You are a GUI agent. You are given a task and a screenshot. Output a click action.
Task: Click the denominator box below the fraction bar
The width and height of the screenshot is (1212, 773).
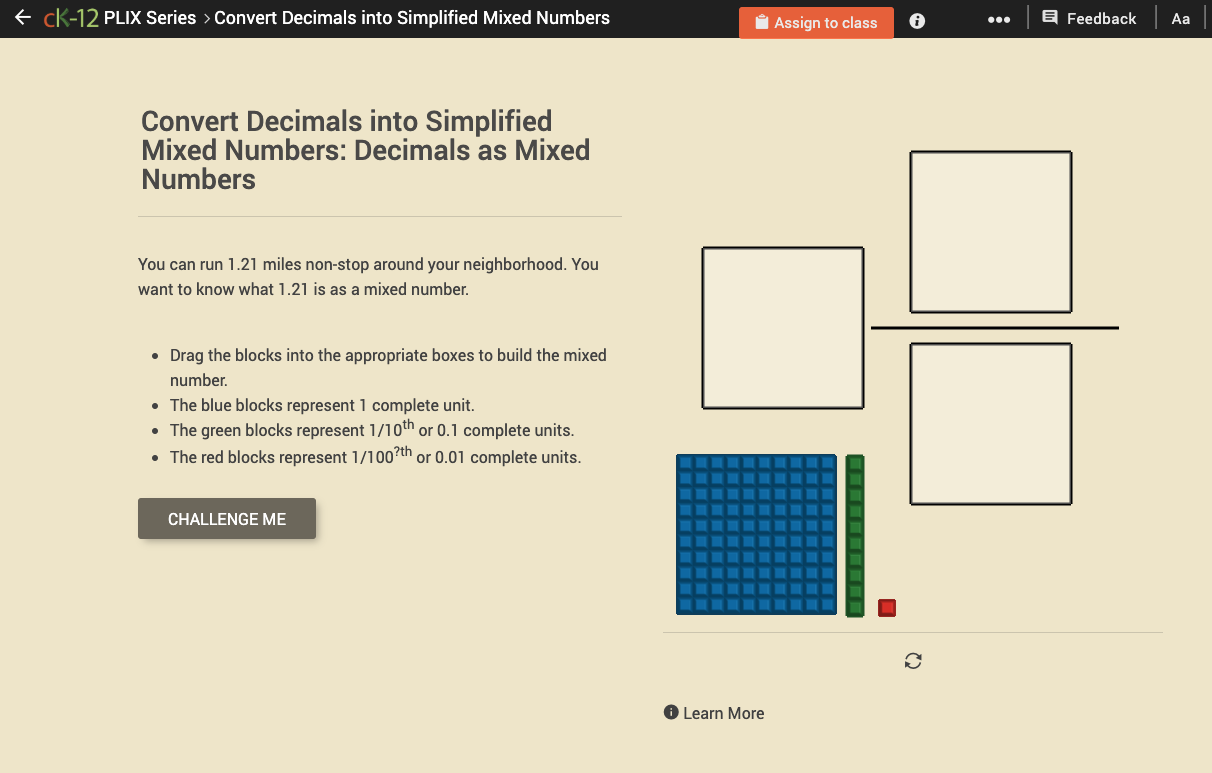click(x=990, y=423)
